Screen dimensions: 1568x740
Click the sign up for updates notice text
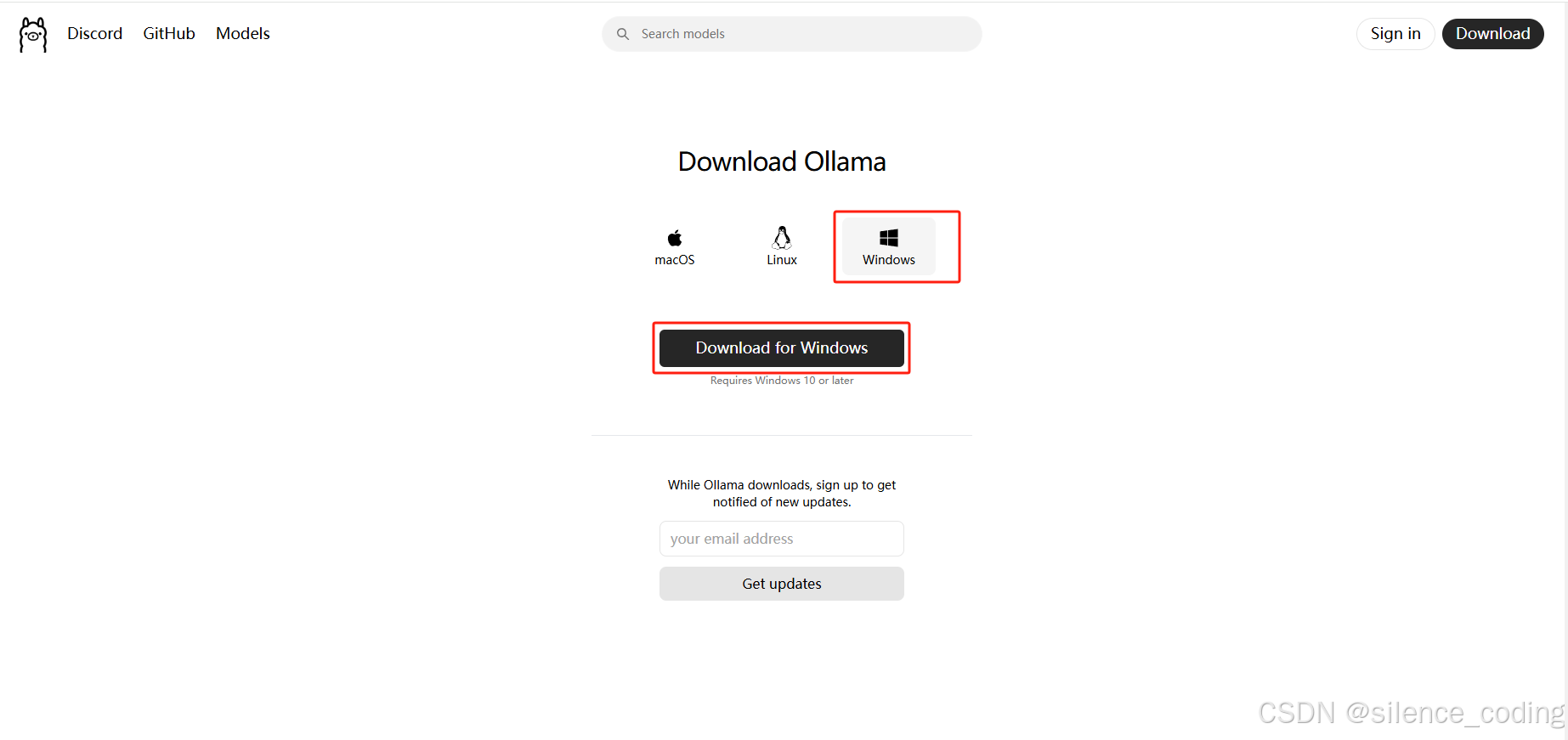click(782, 494)
